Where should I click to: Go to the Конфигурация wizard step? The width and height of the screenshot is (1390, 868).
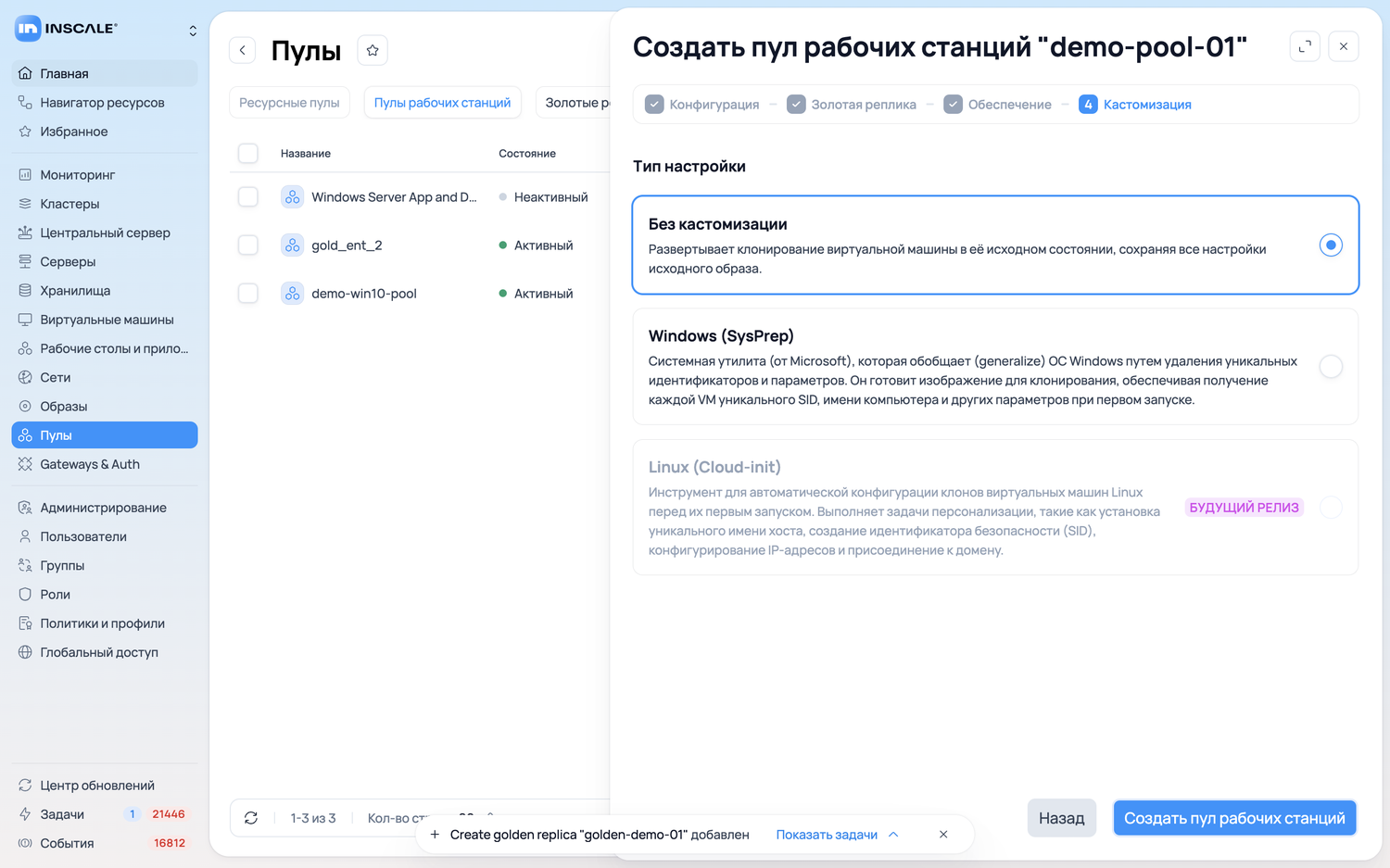pyautogui.click(x=702, y=105)
